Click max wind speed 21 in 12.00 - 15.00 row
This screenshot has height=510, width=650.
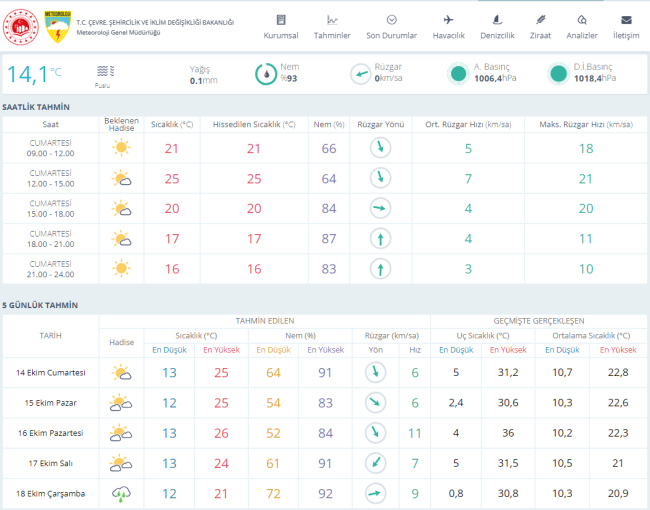click(x=586, y=179)
